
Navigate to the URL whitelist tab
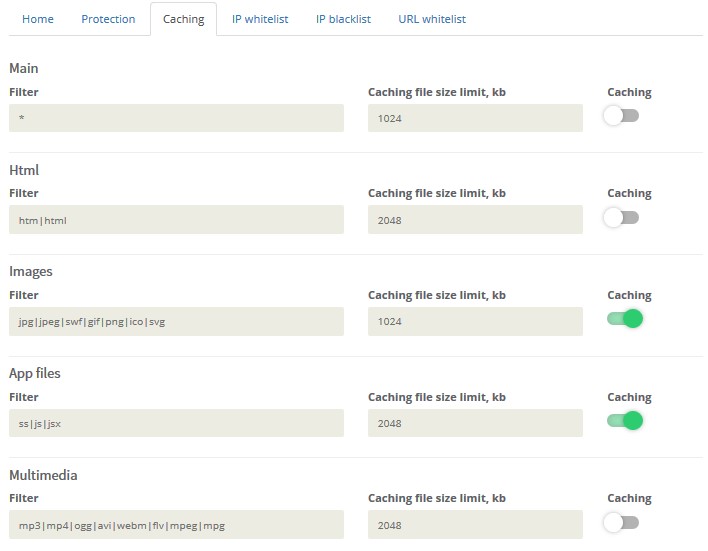[x=431, y=19]
